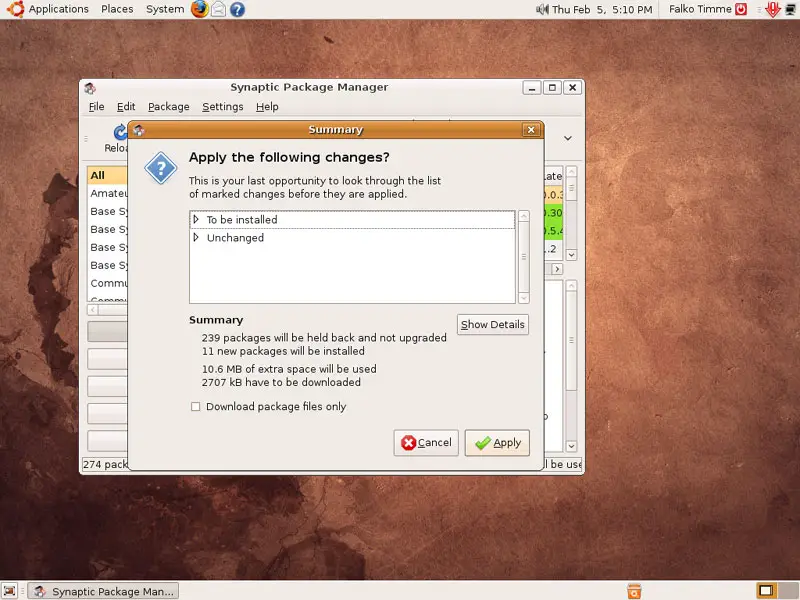The width and height of the screenshot is (800, 600).
Task: Click the clock showing Thu Feb 5, 5:10 PM
Action: [x=602, y=9]
